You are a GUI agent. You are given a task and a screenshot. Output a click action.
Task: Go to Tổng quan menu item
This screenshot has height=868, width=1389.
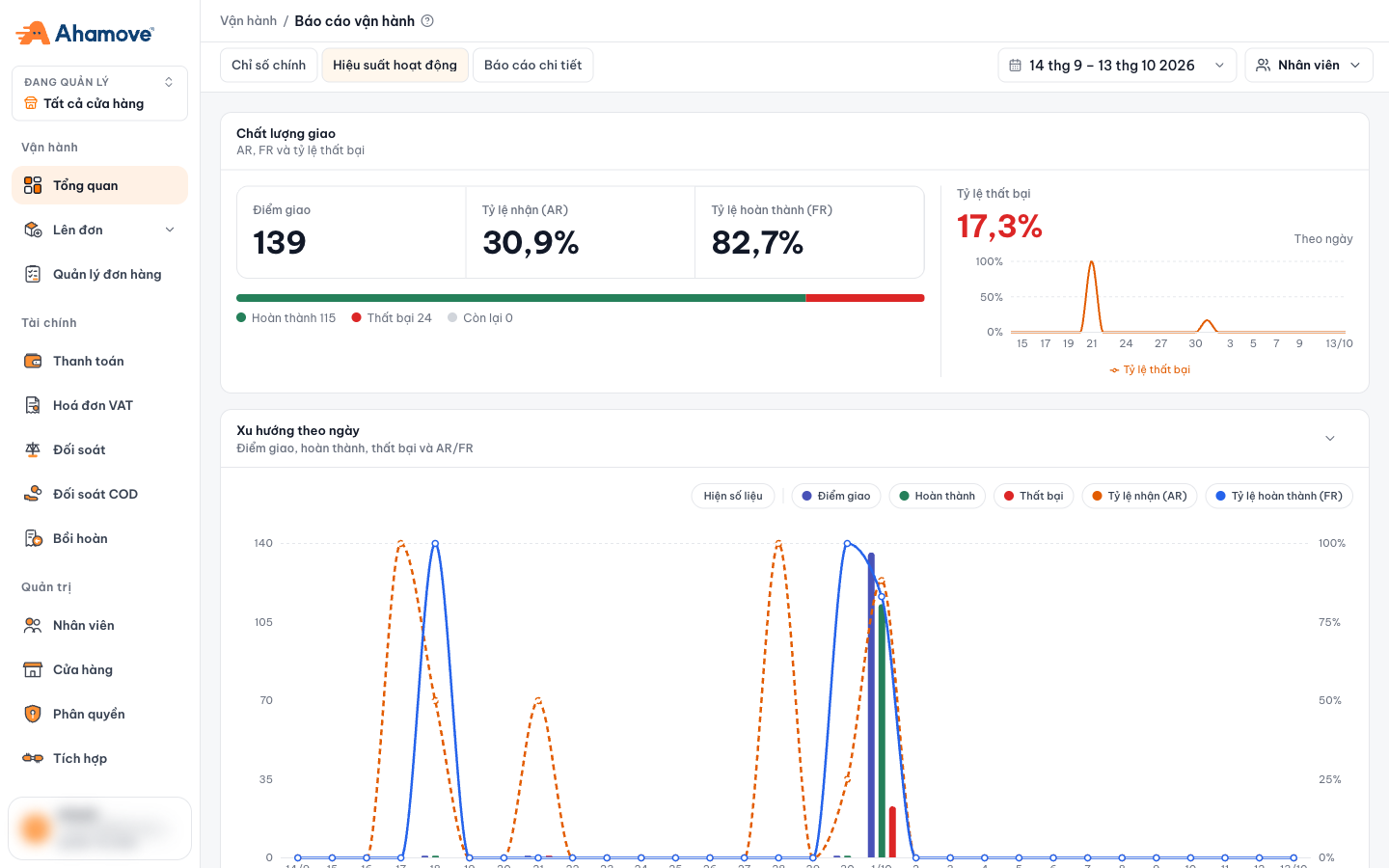pos(99,185)
